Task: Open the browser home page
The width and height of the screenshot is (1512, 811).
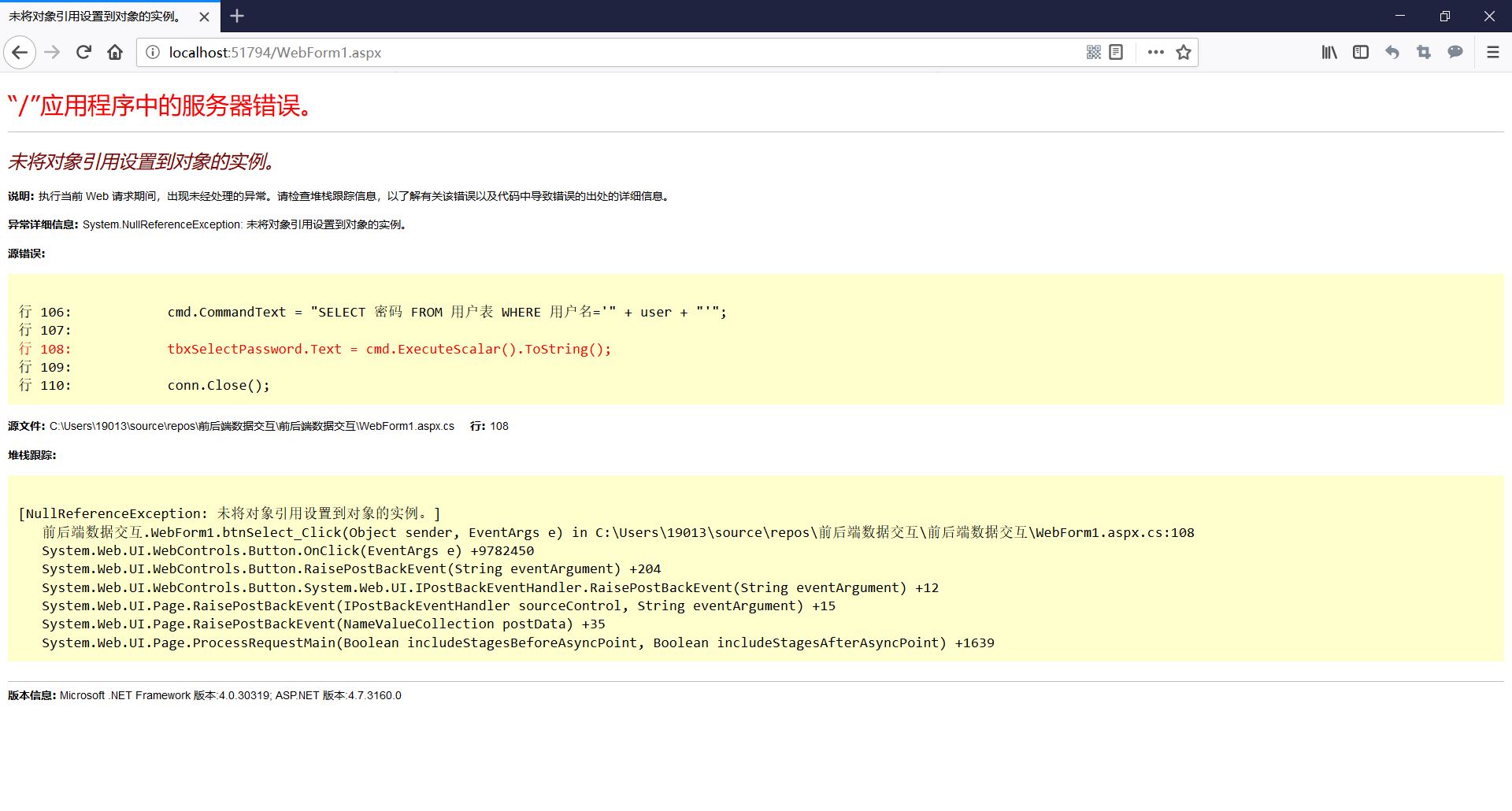Action: pos(115,53)
